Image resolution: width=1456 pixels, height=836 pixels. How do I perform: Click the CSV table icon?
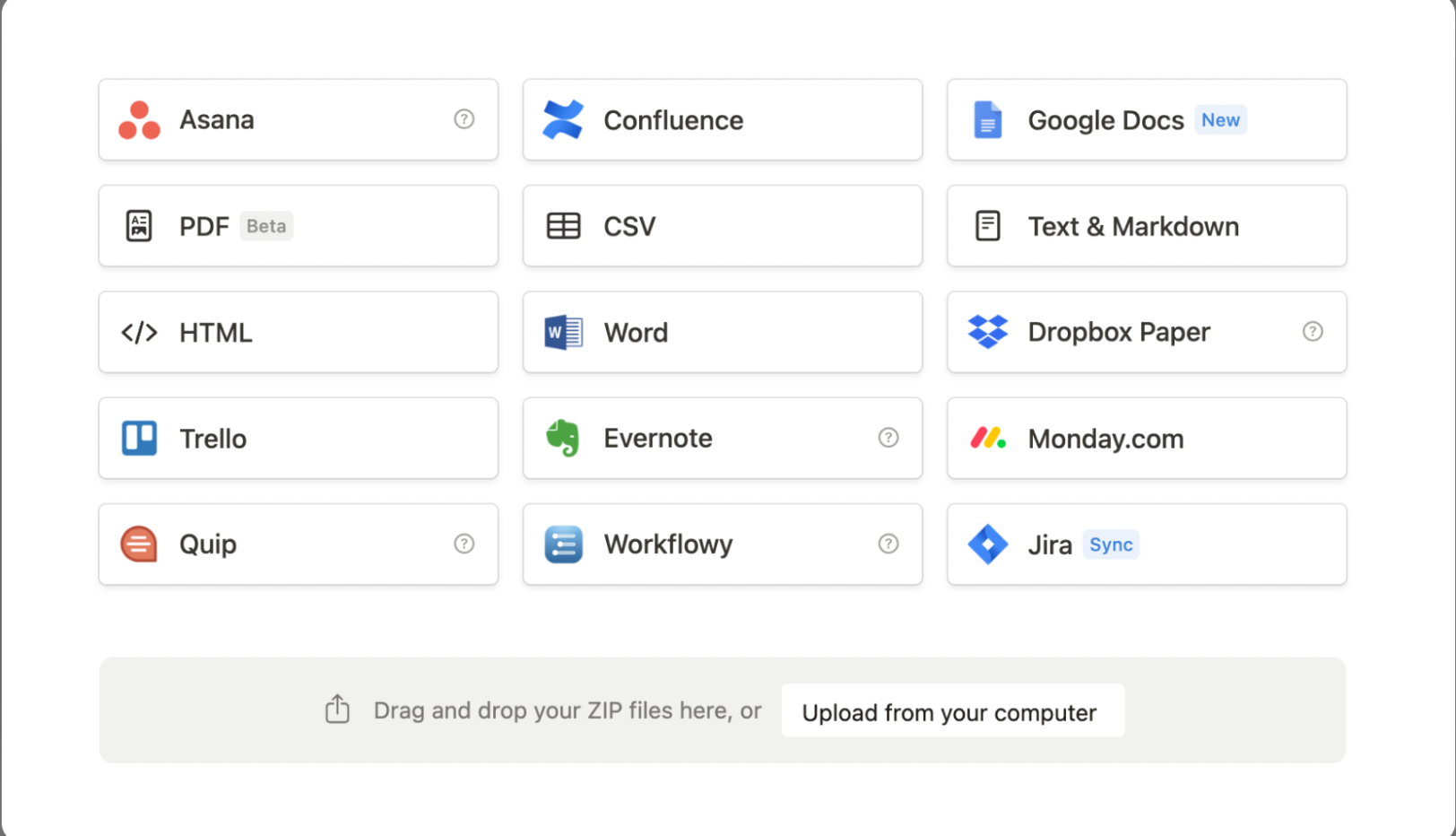[563, 226]
